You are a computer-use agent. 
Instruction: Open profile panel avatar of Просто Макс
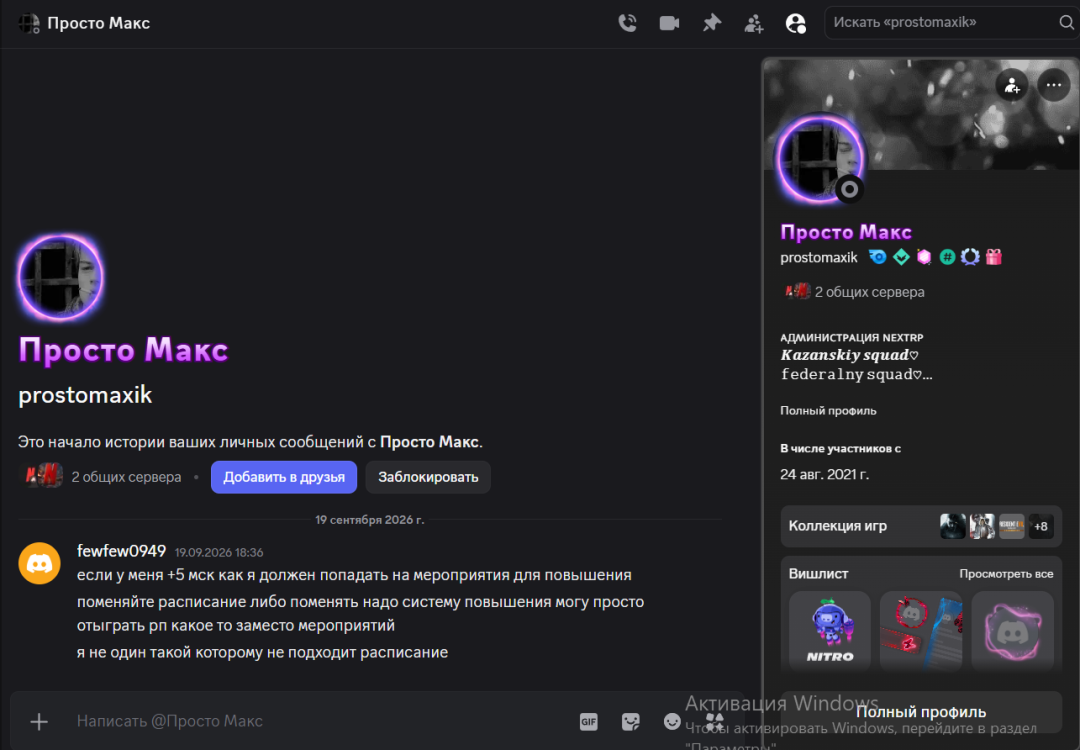tap(820, 158)
